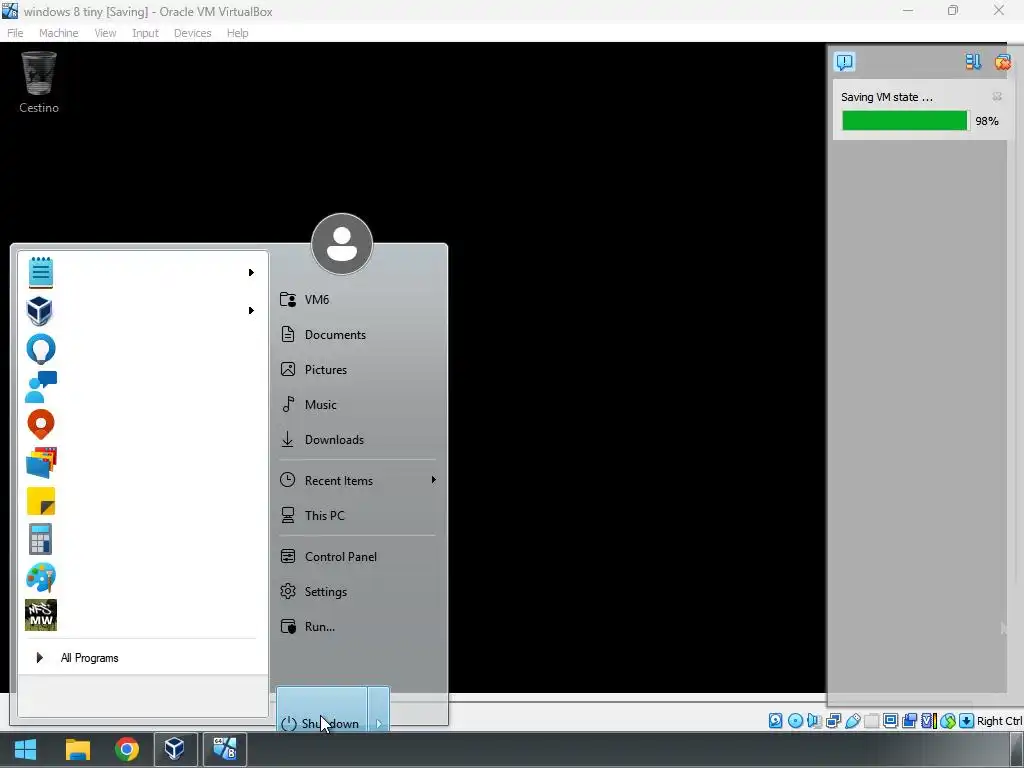Open the File menu
Viewport: 1024px width, 768px height.
[15, 33]
